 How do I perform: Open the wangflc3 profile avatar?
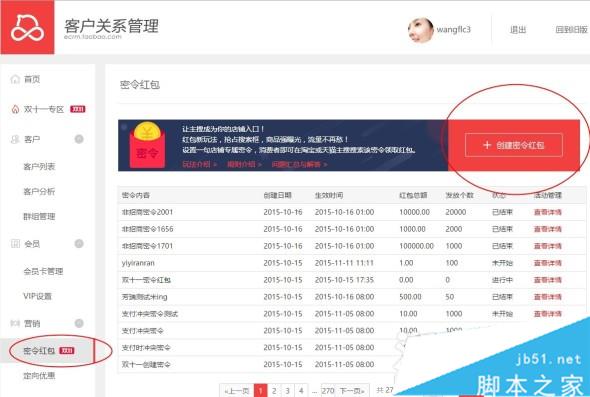421,30
